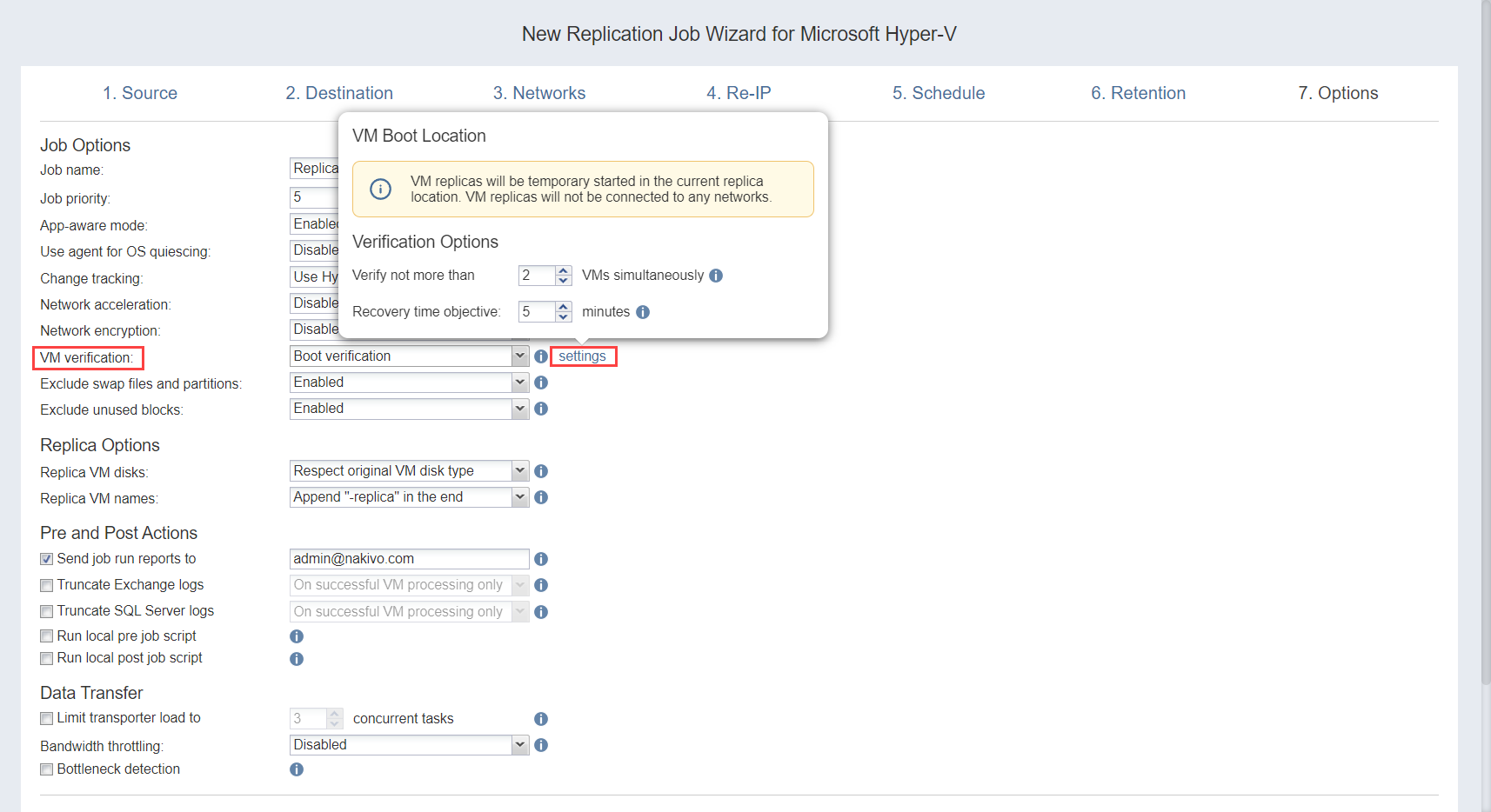Screen dimensions: 1491x812
Task: Open the VM verification dropdown
Action: (519, 356)
